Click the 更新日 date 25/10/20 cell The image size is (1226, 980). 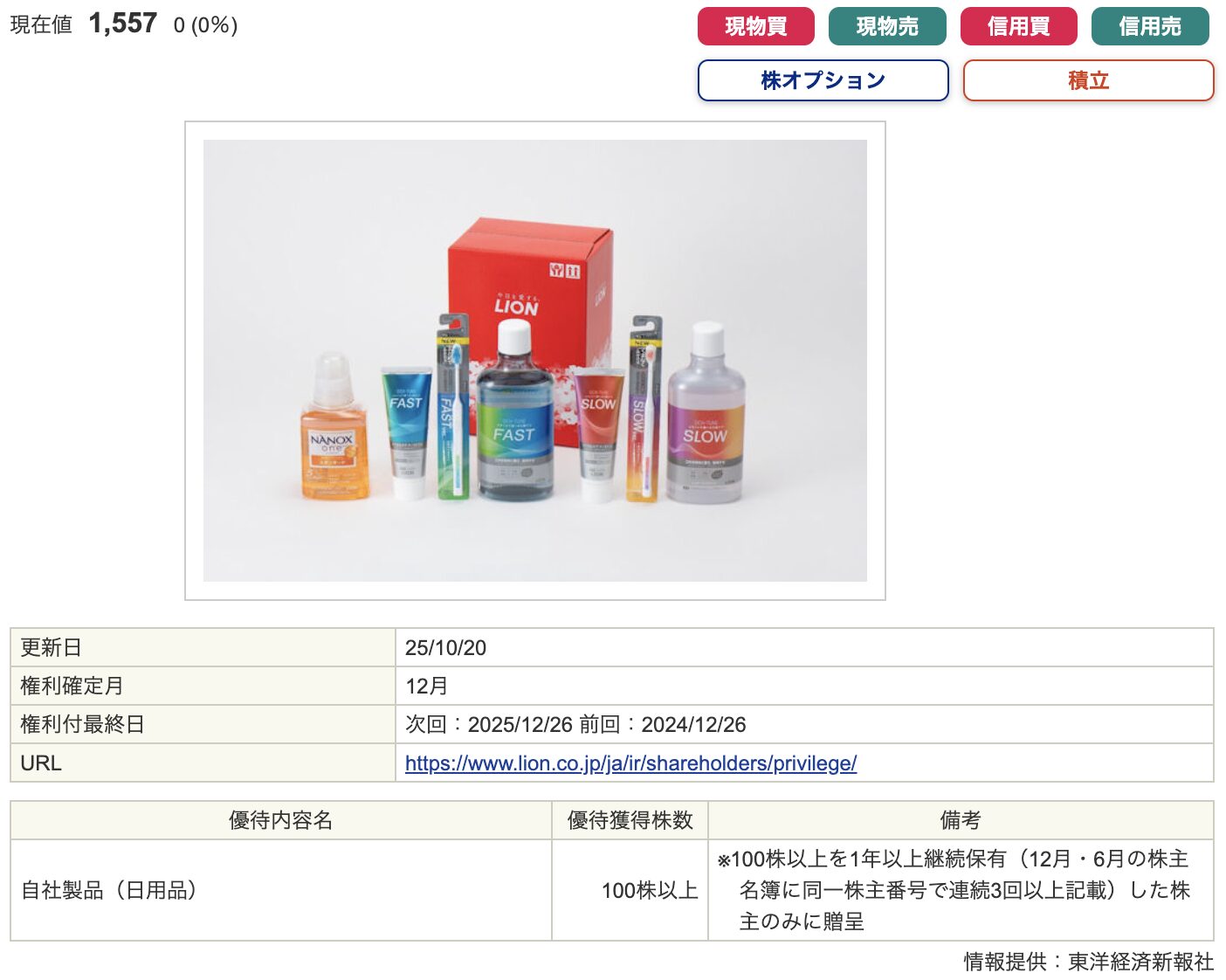click(804, 647)
